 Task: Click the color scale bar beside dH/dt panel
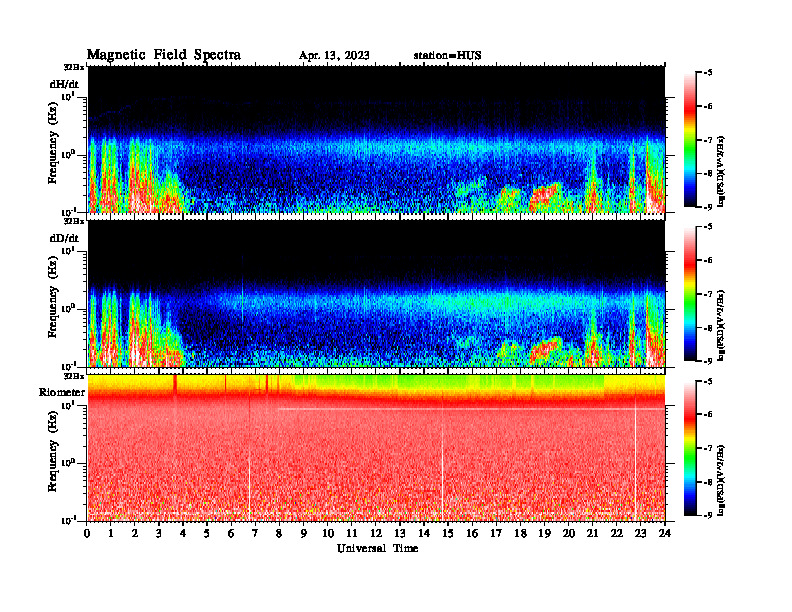pyautogui.click(x=689, y=139)
